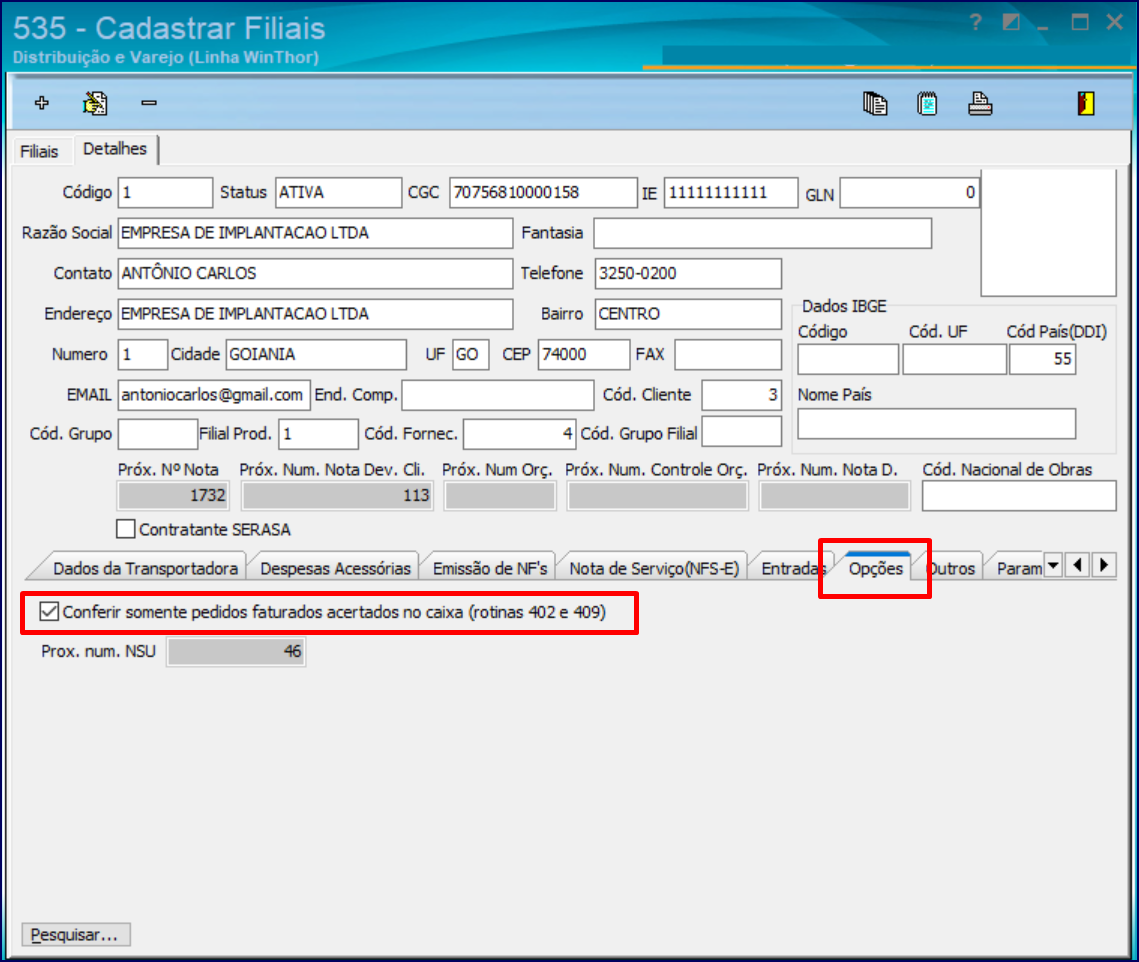1139x962 pixels.
Task: Click the empty Próx. Num Orç. field
Action: 500,496
